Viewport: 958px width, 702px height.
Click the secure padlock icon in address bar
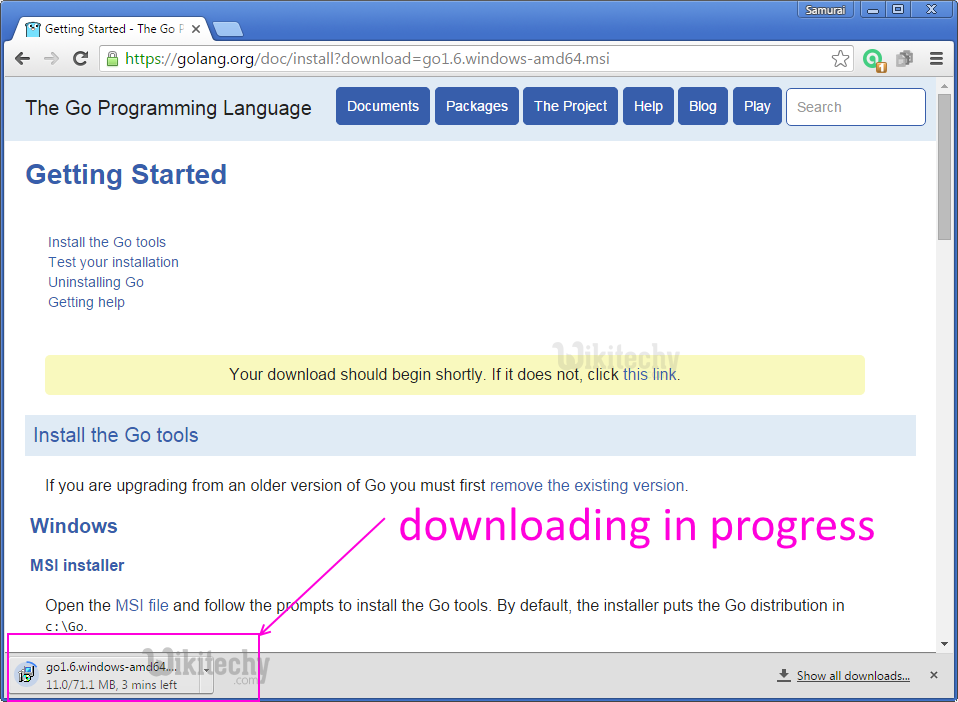pyautogui.click(x=113, y=59)
